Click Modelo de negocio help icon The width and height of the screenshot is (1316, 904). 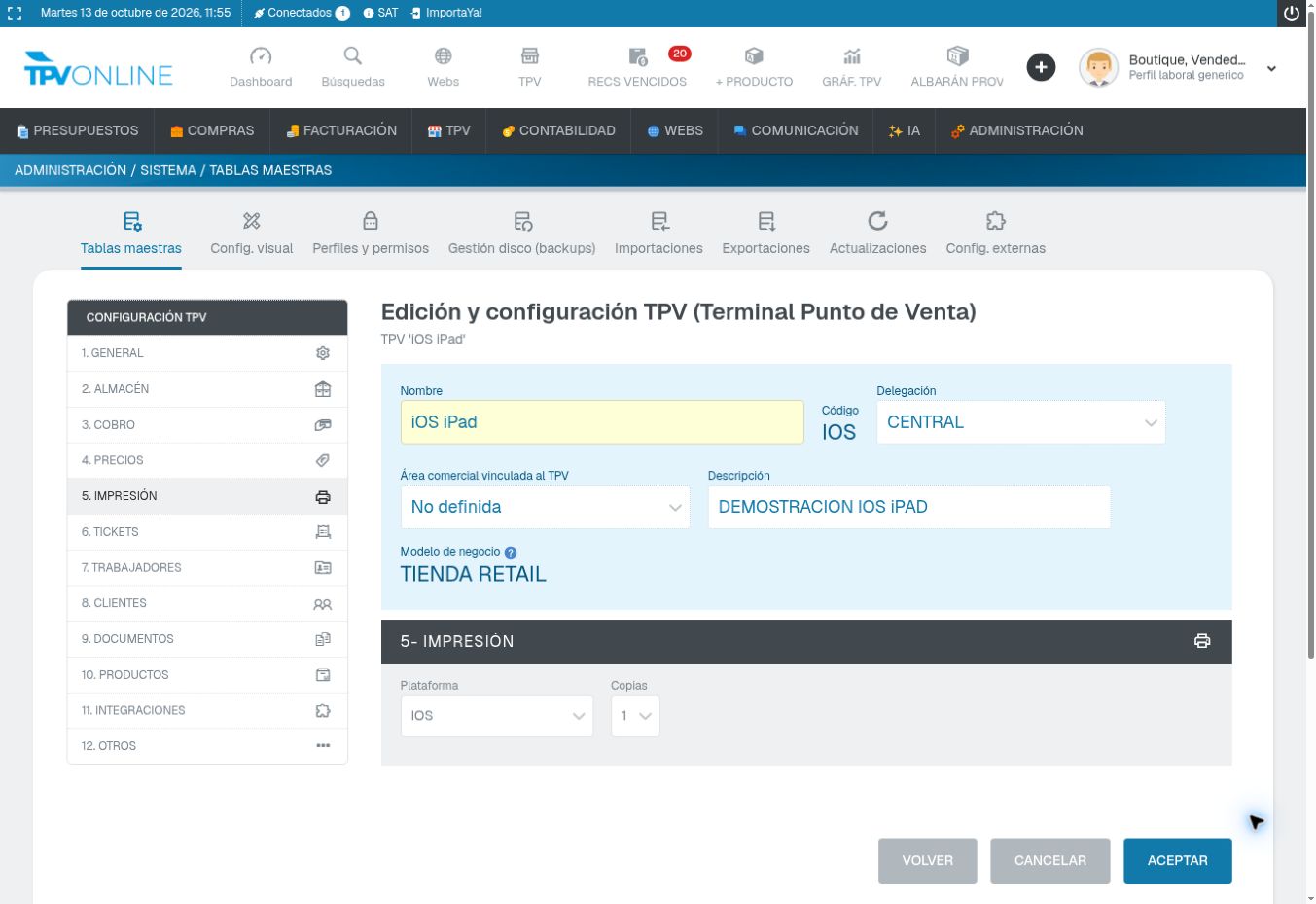[511, 553]
